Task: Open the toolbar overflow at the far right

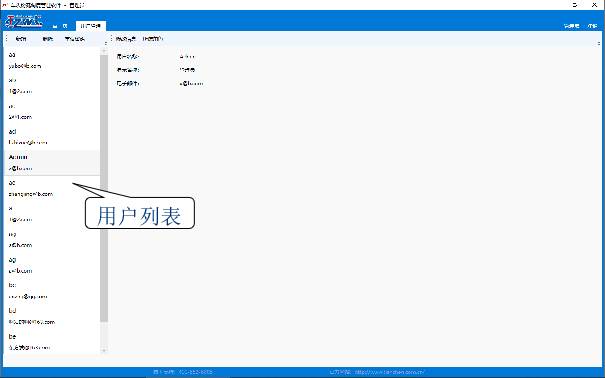Action: [599, 43]
